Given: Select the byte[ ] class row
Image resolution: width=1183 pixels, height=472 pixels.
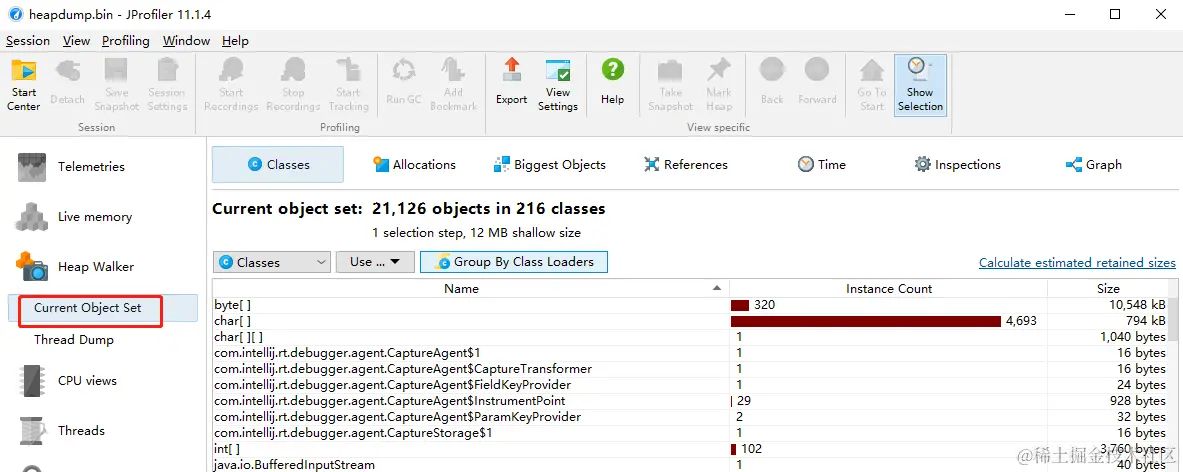Looking at the screenshot, I should 690,305.
